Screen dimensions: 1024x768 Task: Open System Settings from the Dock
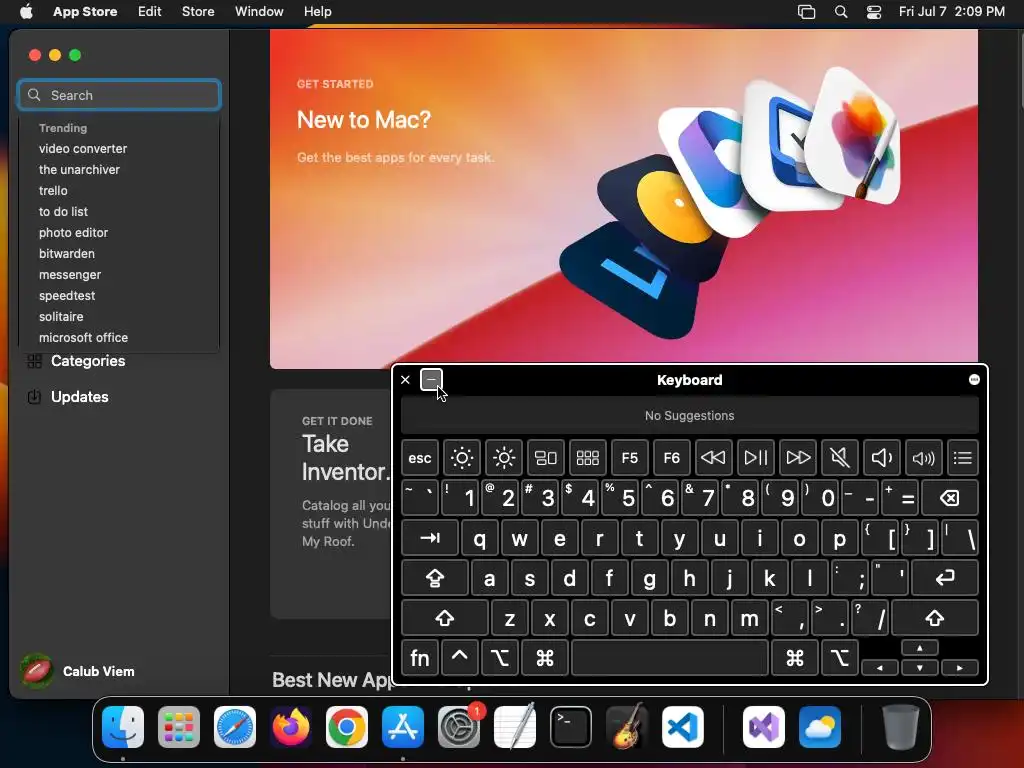tap(459, 727)
